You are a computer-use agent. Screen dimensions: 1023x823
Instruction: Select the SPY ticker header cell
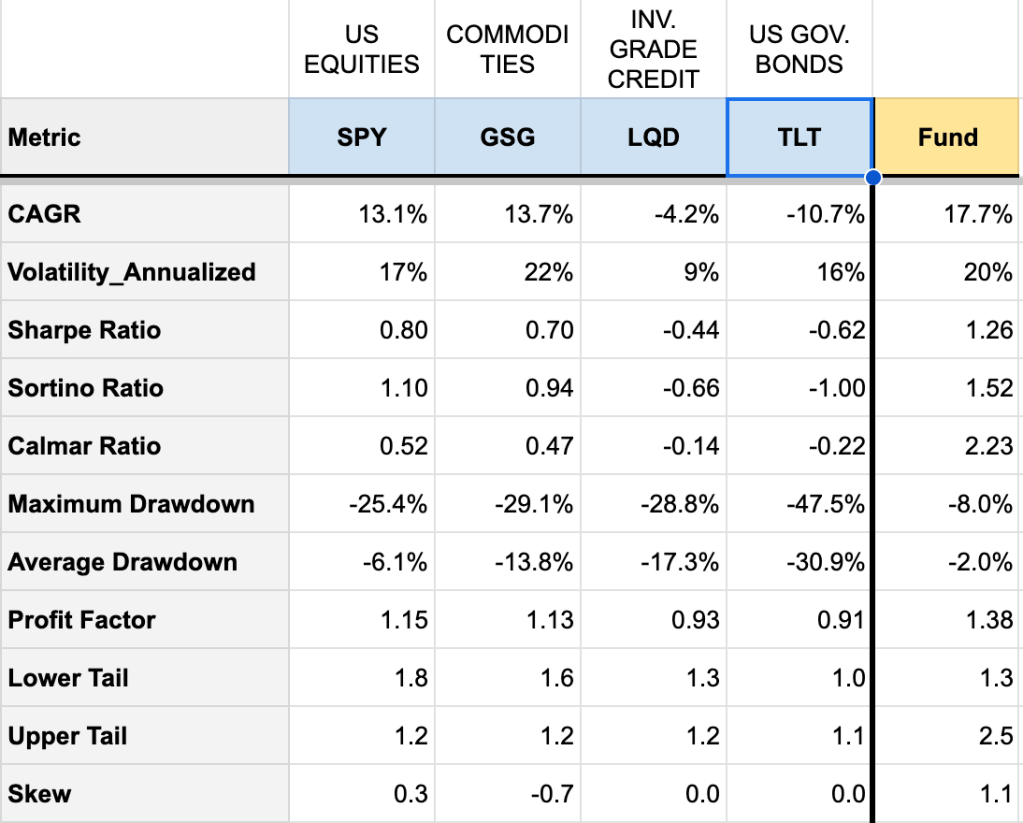(x=361, y=137)
